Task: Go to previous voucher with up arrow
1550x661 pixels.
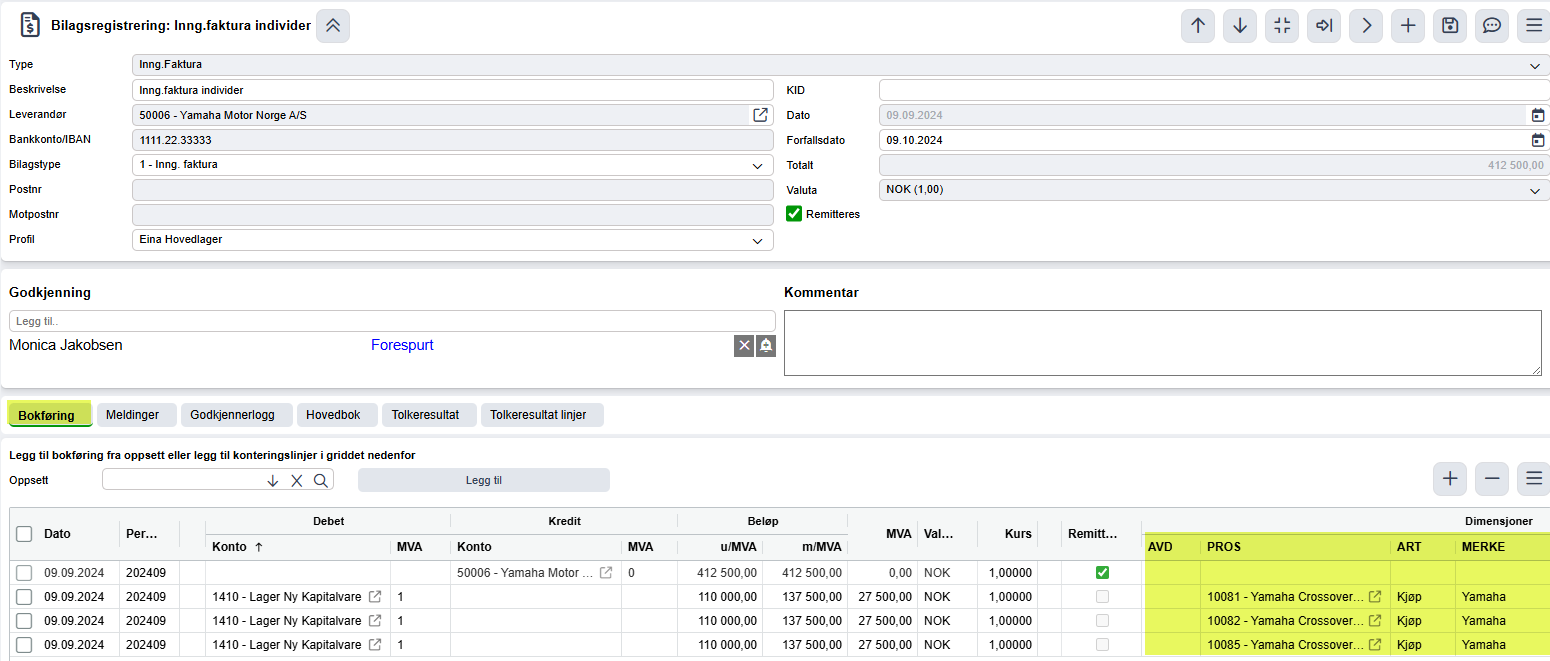Action: [1198, 26]
